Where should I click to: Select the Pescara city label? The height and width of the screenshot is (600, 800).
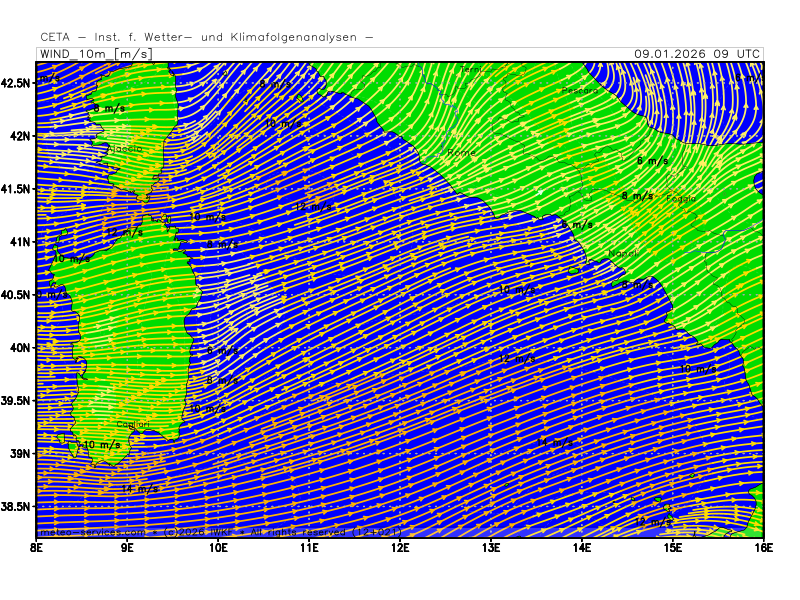pyautogui.click(x=579, y=91)
